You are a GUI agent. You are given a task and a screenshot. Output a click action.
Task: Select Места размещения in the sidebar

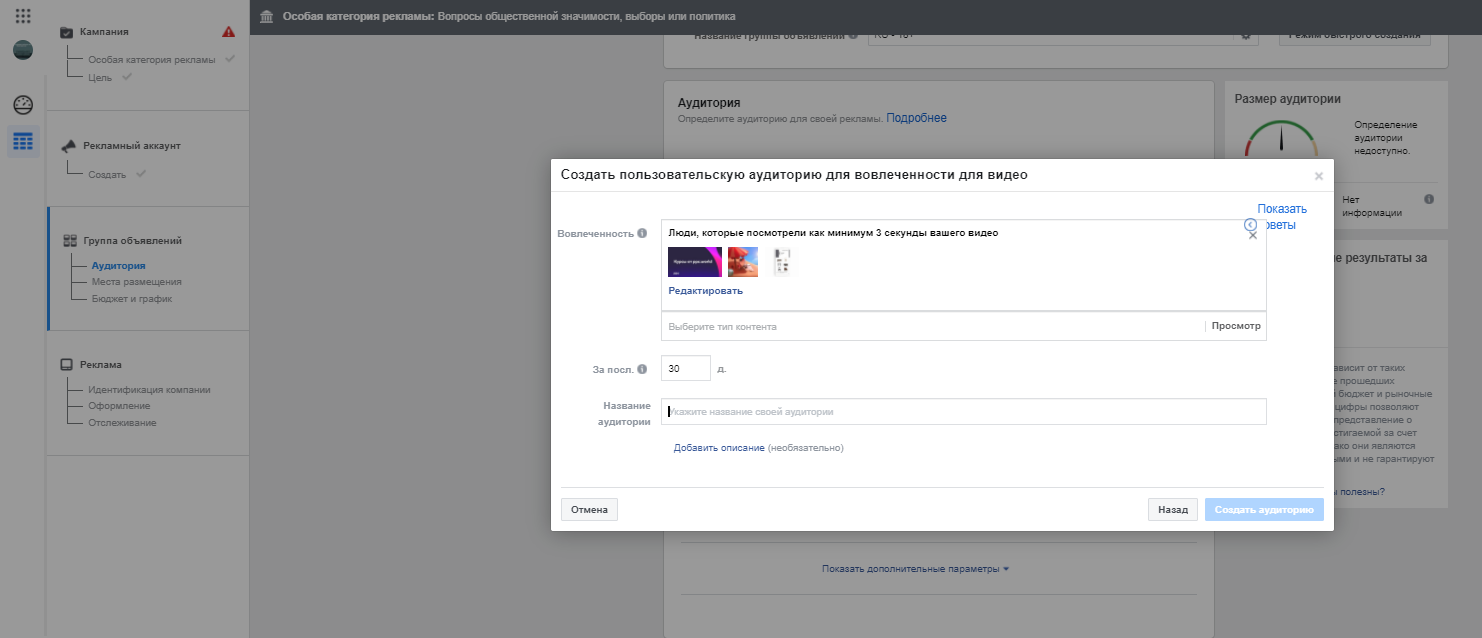[x=136, y=282]
